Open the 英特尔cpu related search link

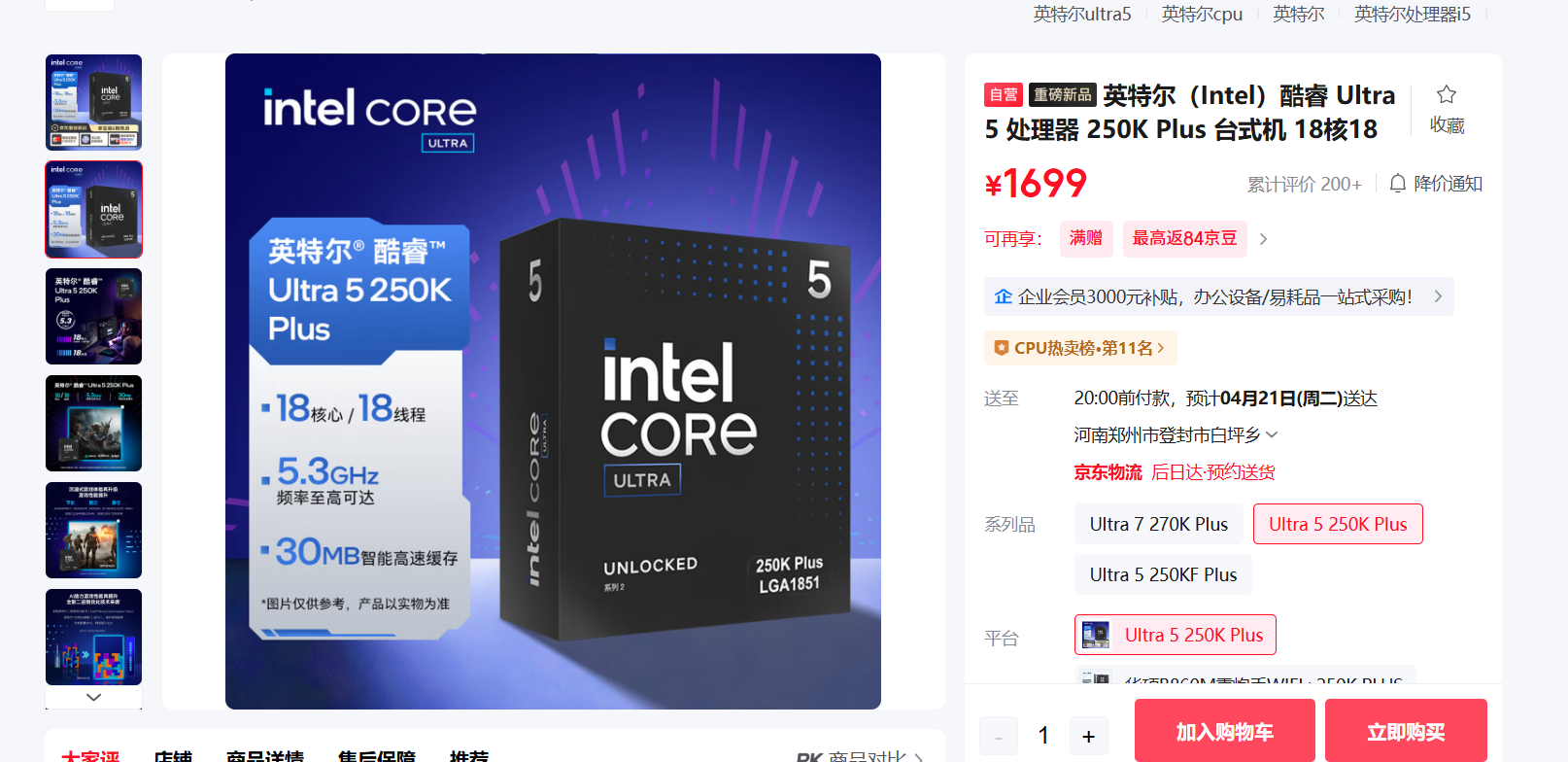pos(1202,14)
